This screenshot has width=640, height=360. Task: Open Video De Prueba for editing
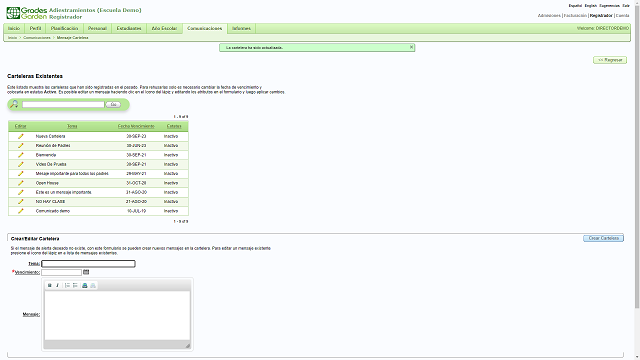(x=21, y=164)
